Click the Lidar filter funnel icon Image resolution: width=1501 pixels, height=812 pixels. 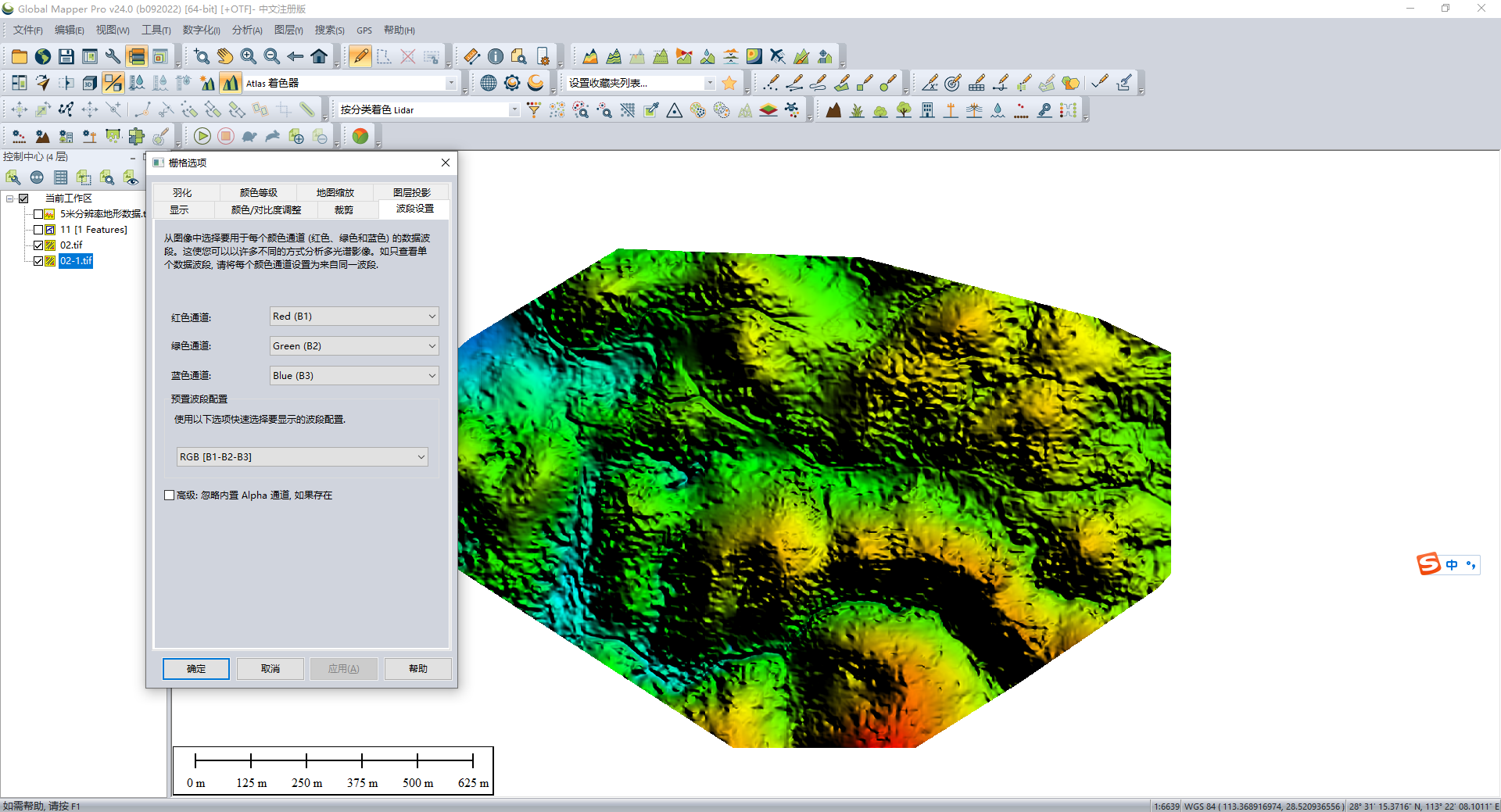point(534,110)
